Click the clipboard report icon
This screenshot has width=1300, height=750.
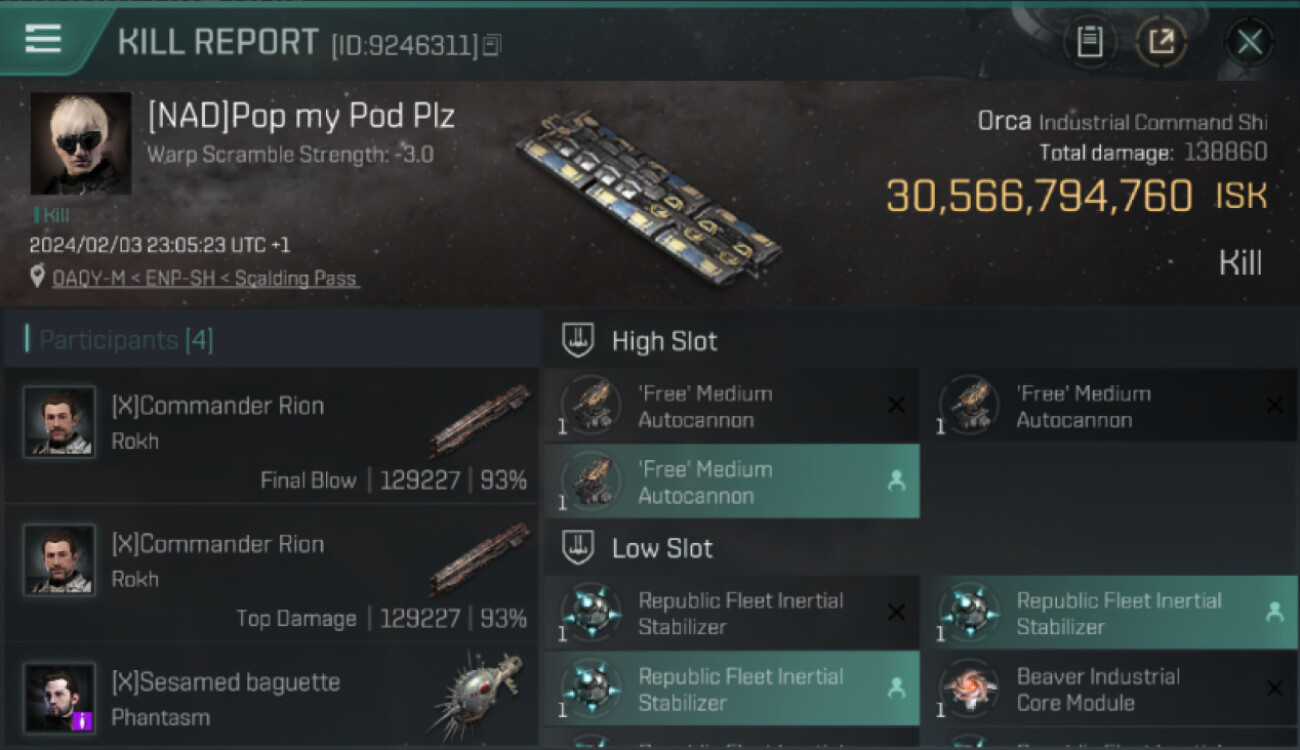[x=1089, y=42]
